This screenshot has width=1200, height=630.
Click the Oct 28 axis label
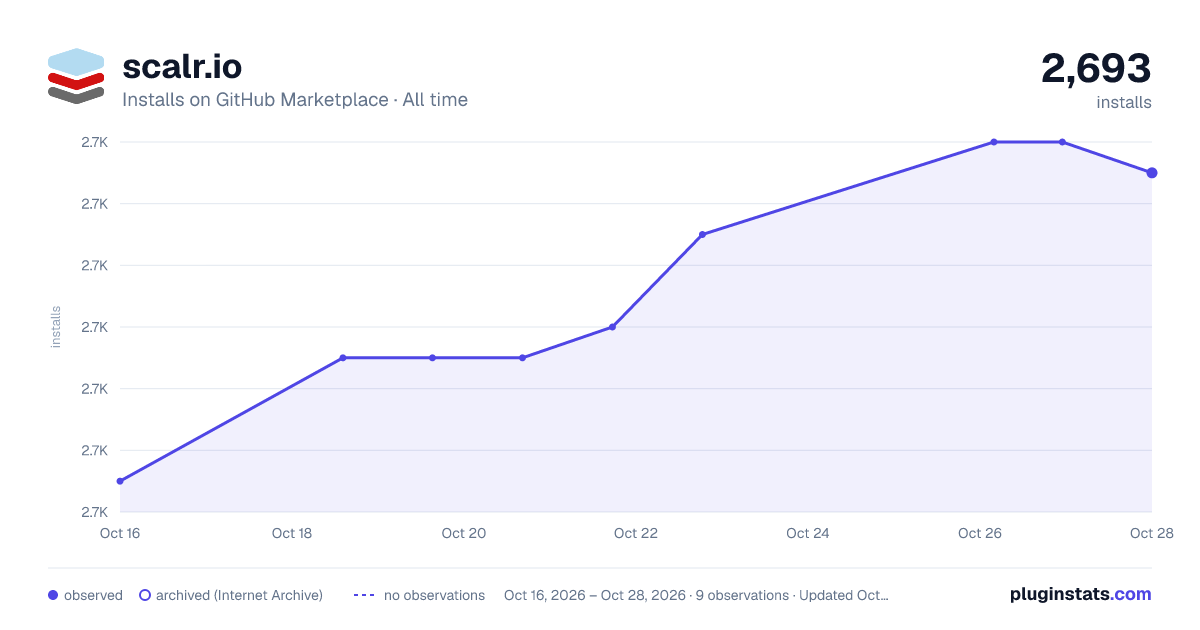1152,533
